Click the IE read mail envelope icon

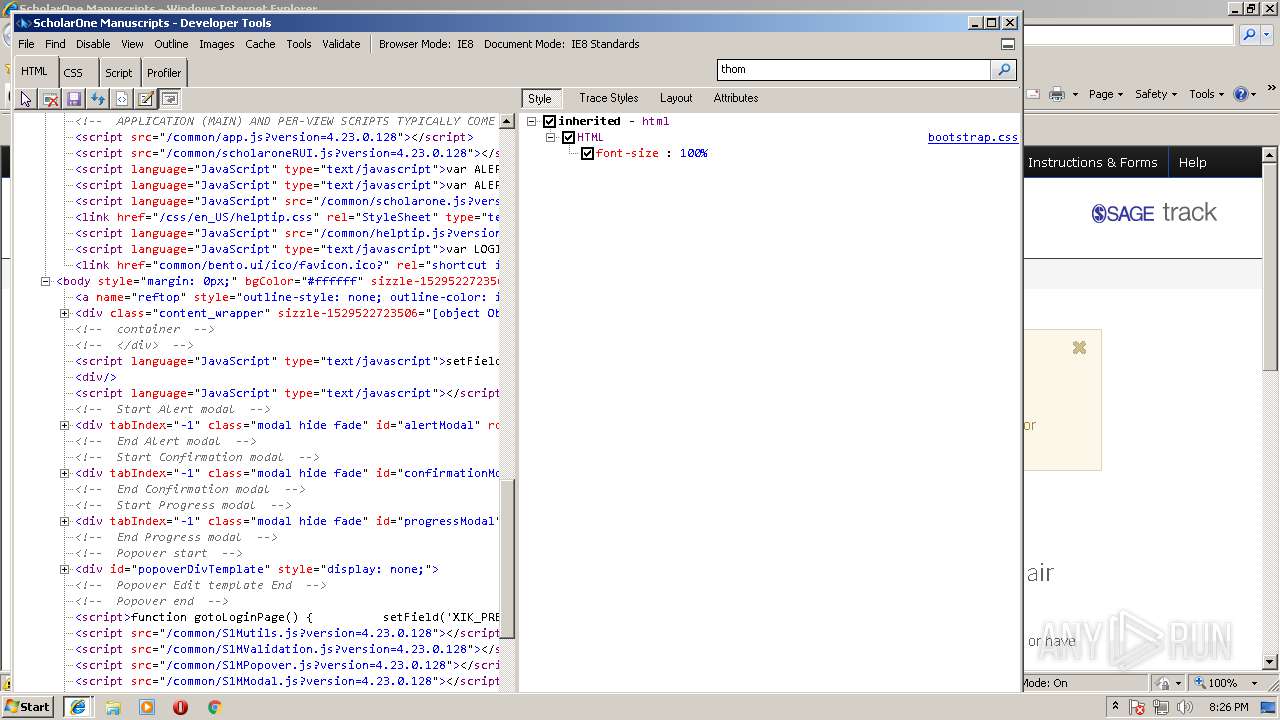pos(1033,94)
